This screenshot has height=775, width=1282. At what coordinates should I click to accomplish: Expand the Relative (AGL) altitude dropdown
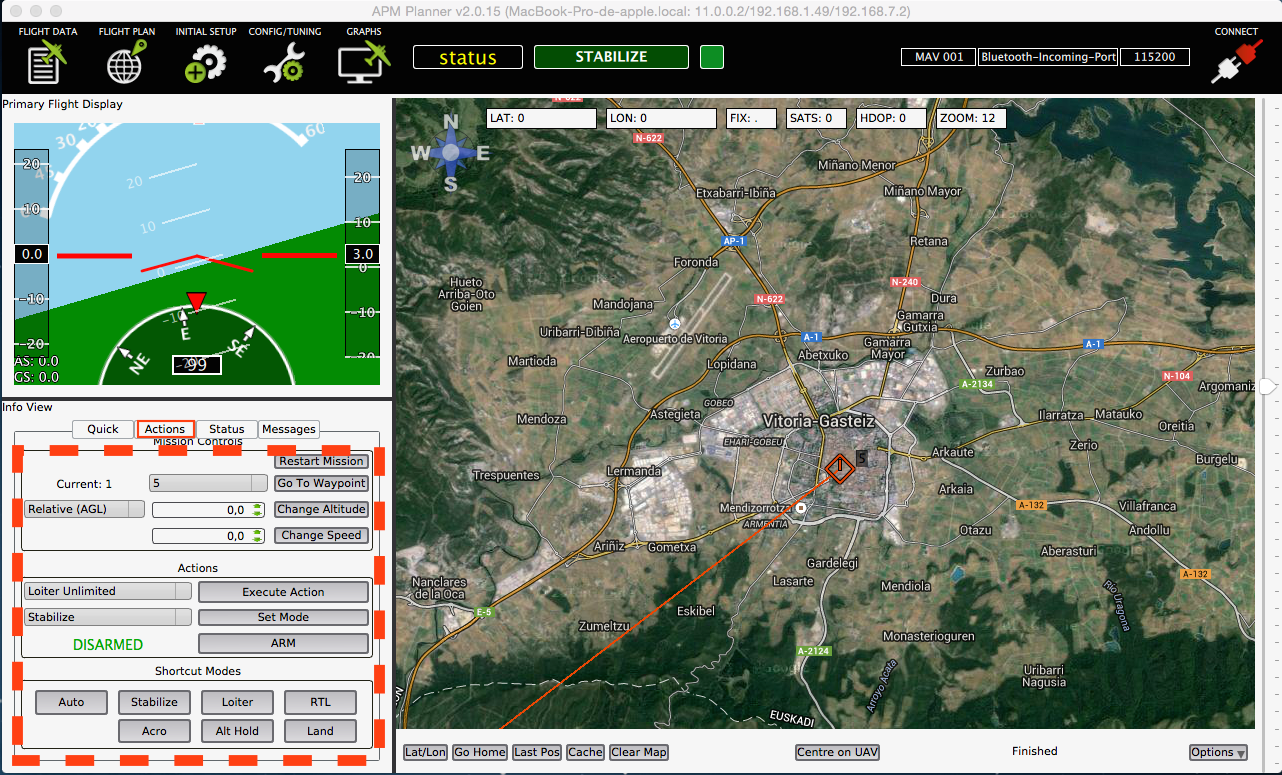(x=86, y=509)
